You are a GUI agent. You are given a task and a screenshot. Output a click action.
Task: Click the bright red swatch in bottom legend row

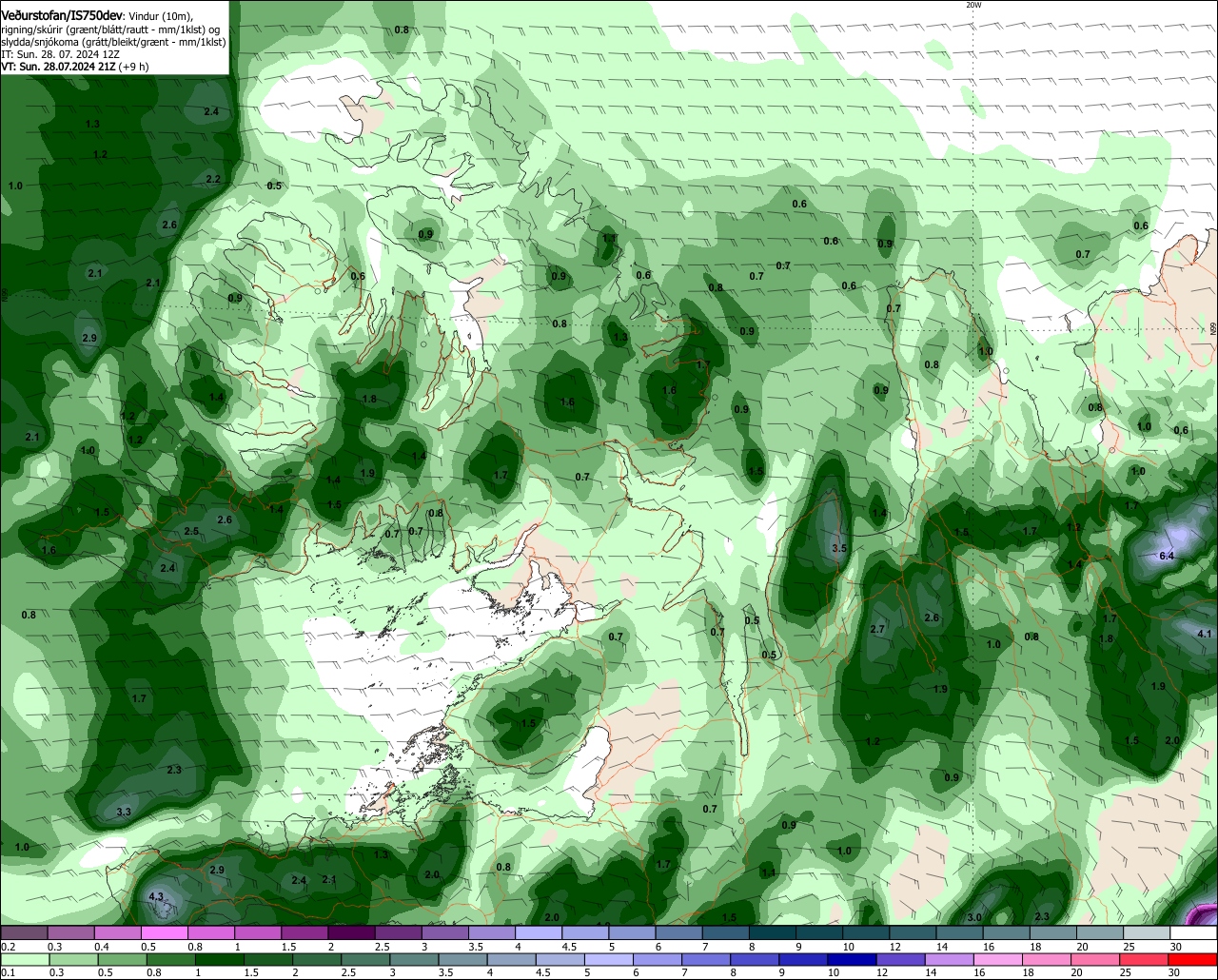click(x=1192, y=961)
